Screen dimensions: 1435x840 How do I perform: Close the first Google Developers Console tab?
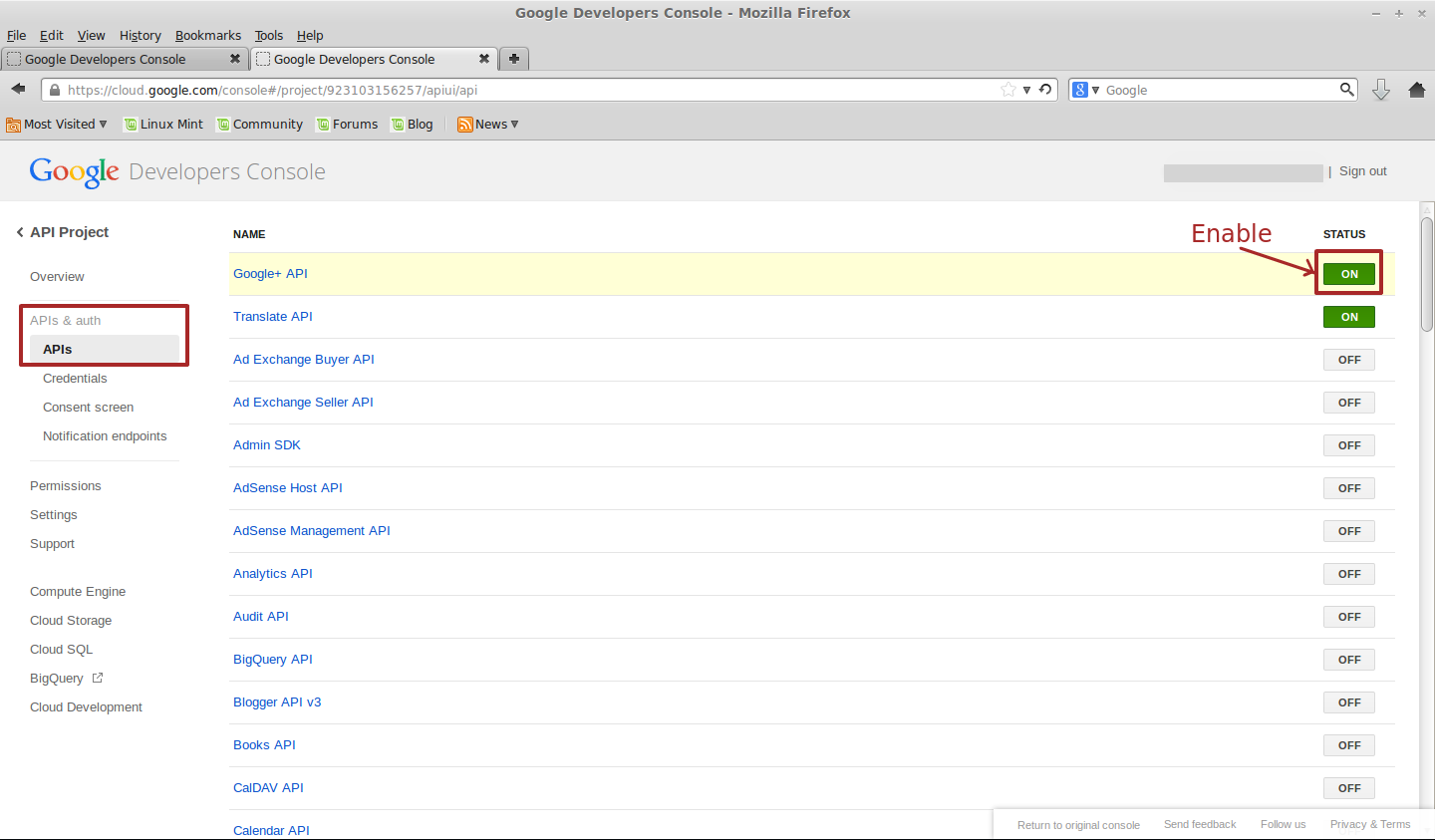coord(235,59)
